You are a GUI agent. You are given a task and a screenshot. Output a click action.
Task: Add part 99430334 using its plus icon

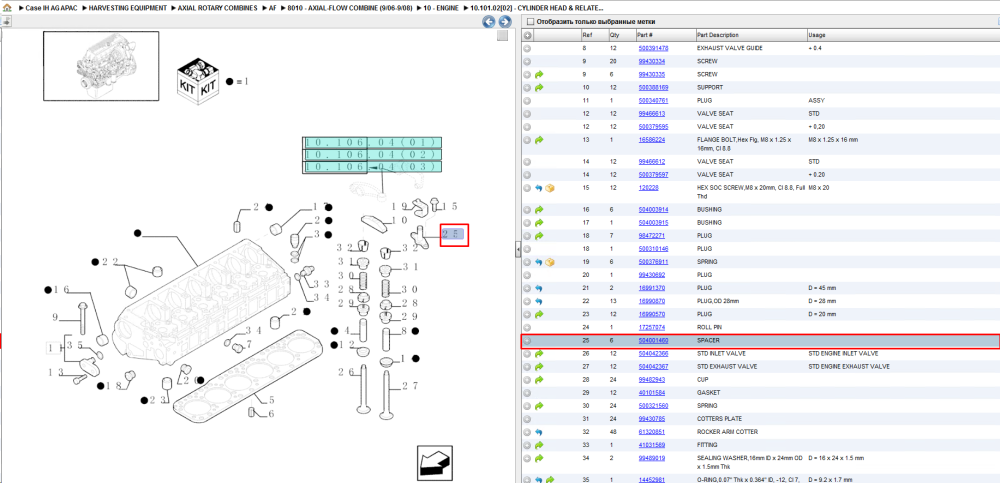click(x=527, y=61)
